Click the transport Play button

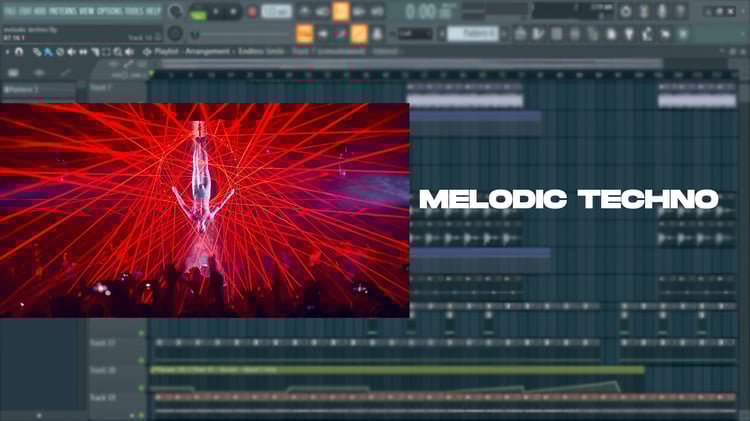tap(215, 12)
